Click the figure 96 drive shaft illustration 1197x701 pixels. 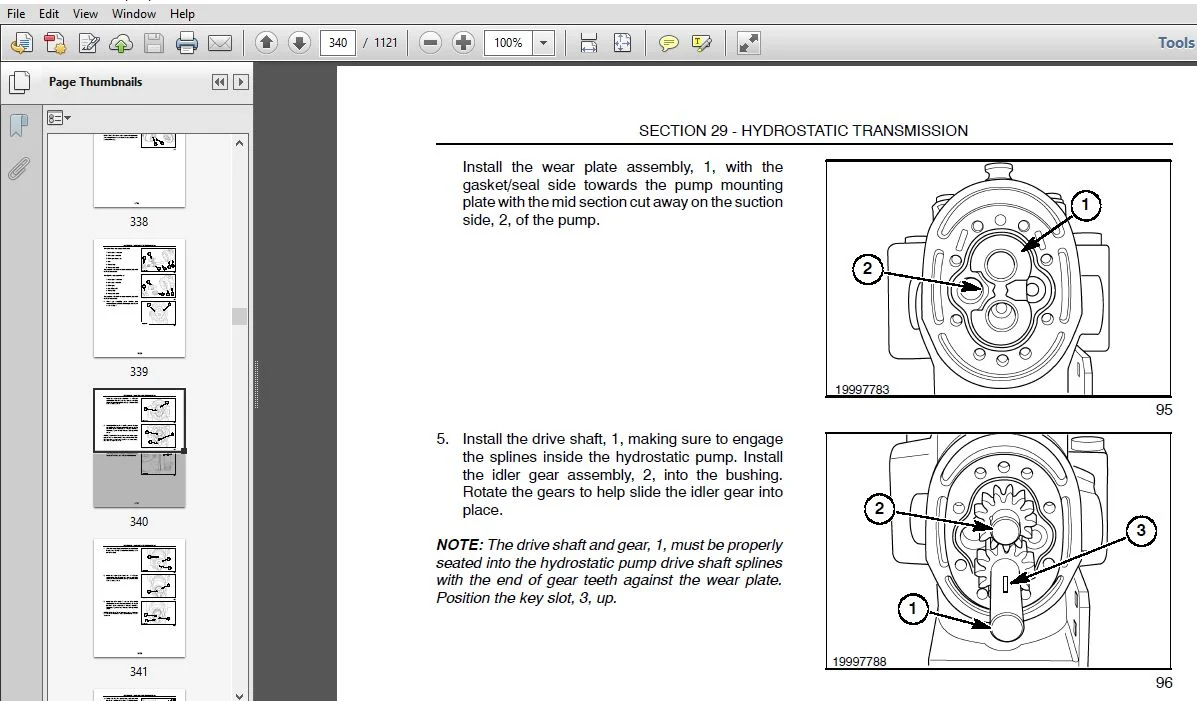999,551
